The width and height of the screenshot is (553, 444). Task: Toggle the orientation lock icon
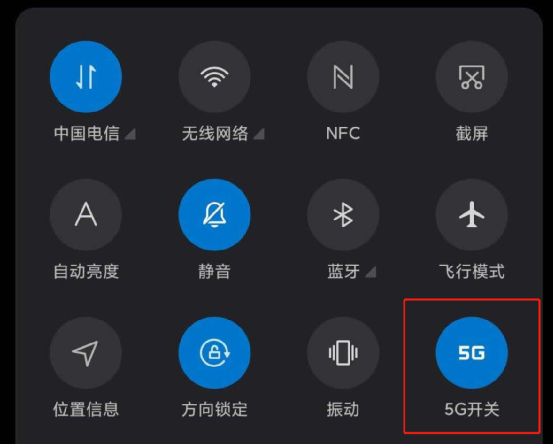point(214,353)
